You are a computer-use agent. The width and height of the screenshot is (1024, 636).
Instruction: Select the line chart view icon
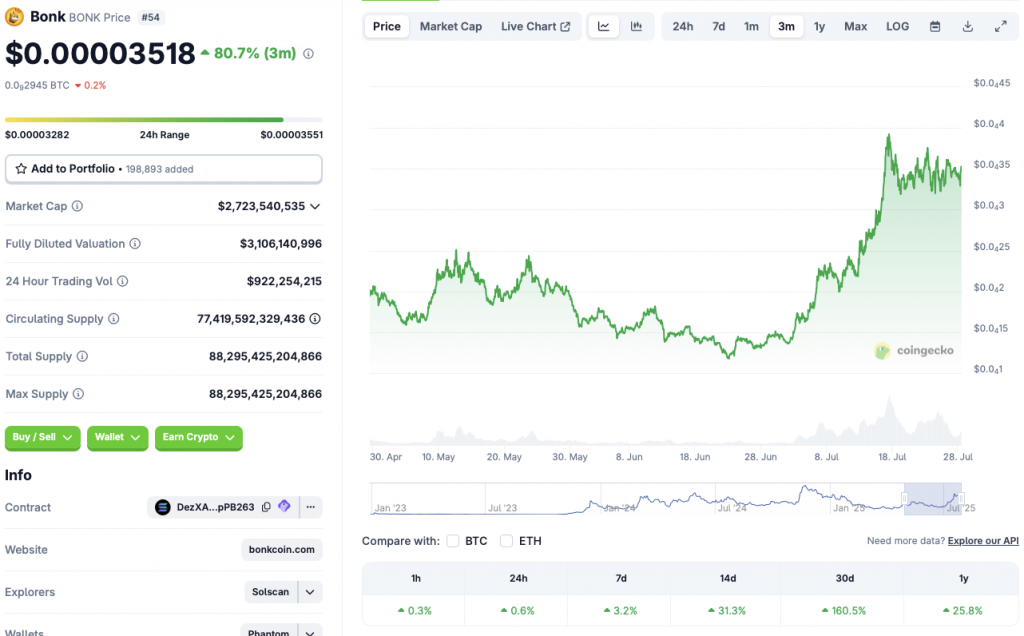pyautogui.click(x=603, y=26)
